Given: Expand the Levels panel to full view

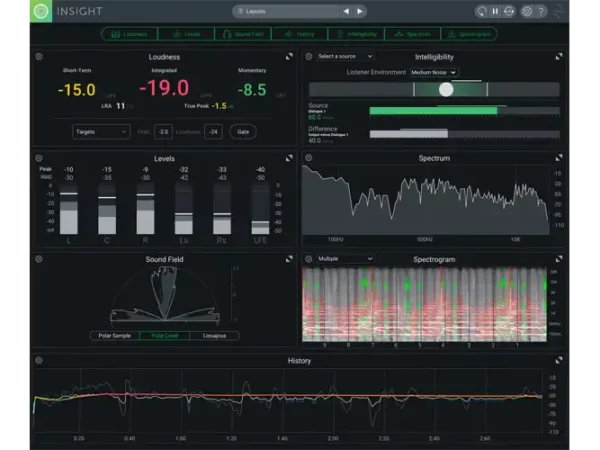Looking at the screenshot, I should [289, 158].
